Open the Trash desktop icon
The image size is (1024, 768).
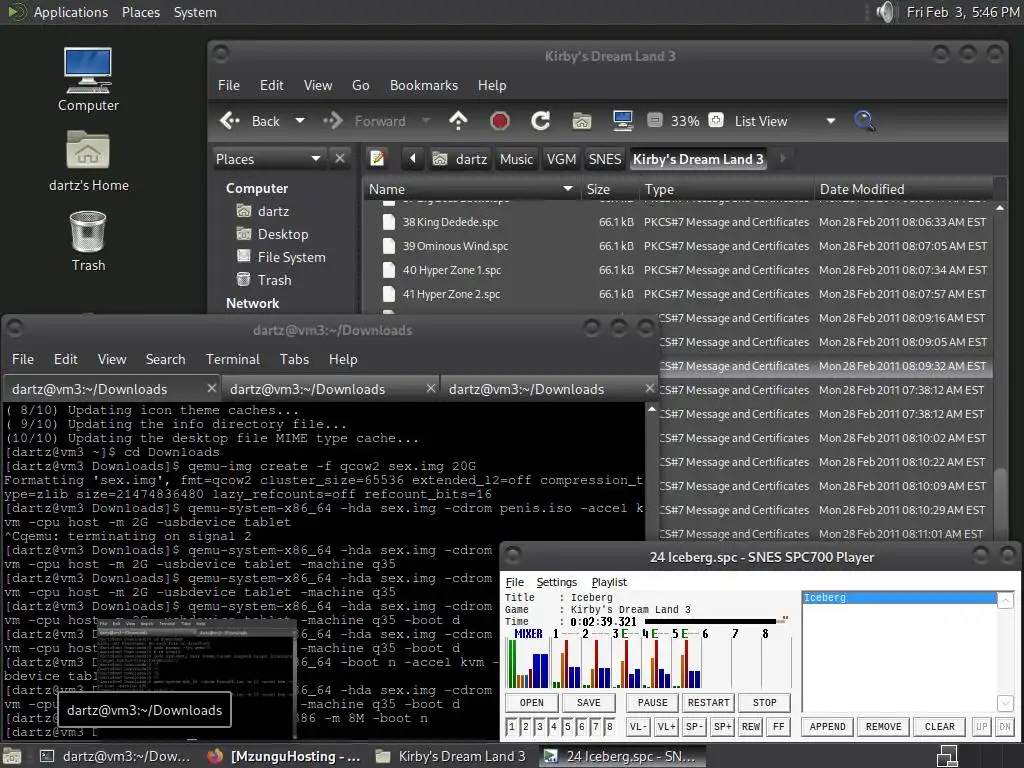pos(88,241)
